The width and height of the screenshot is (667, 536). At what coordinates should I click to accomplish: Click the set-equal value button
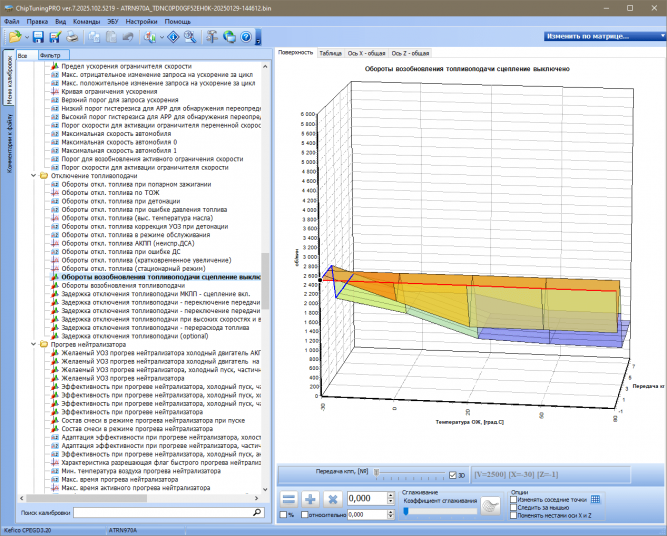pos(289,499)
